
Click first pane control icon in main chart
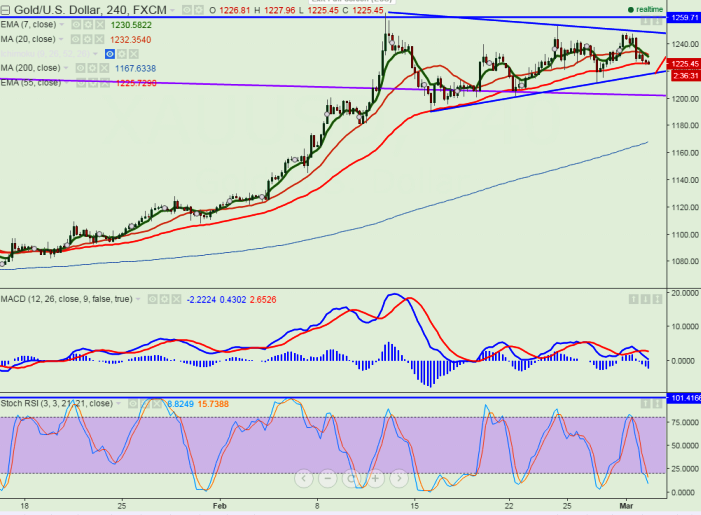pyautogui.click(x=645, y=21)
